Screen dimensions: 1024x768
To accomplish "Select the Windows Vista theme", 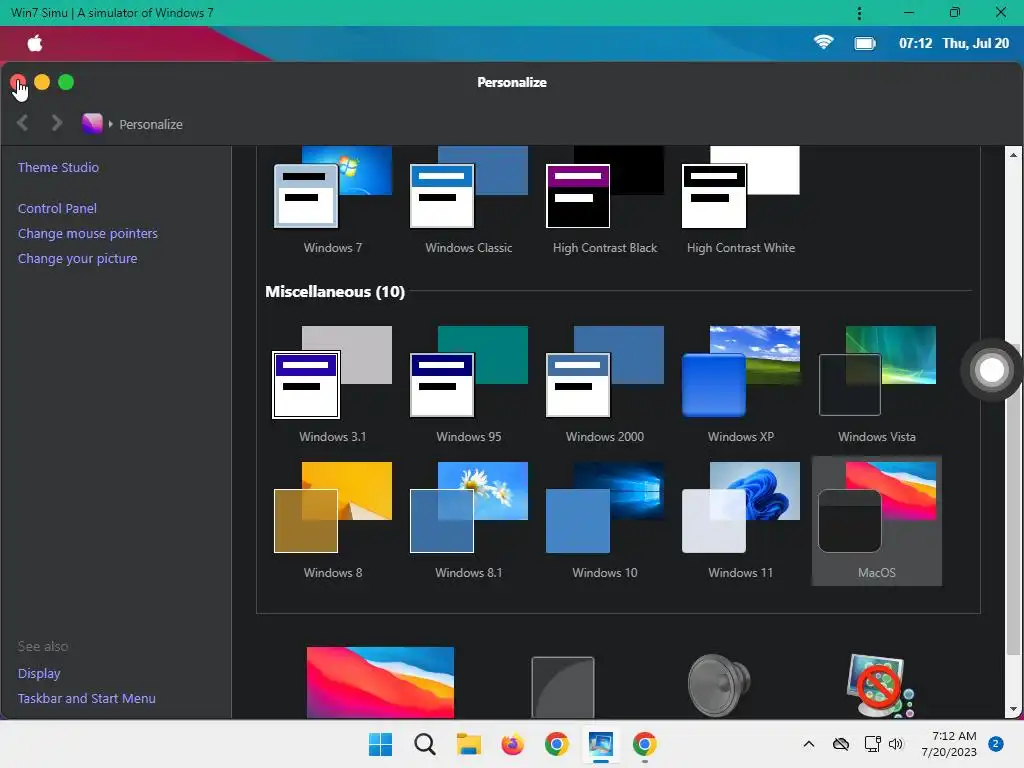I will (876, 385).
